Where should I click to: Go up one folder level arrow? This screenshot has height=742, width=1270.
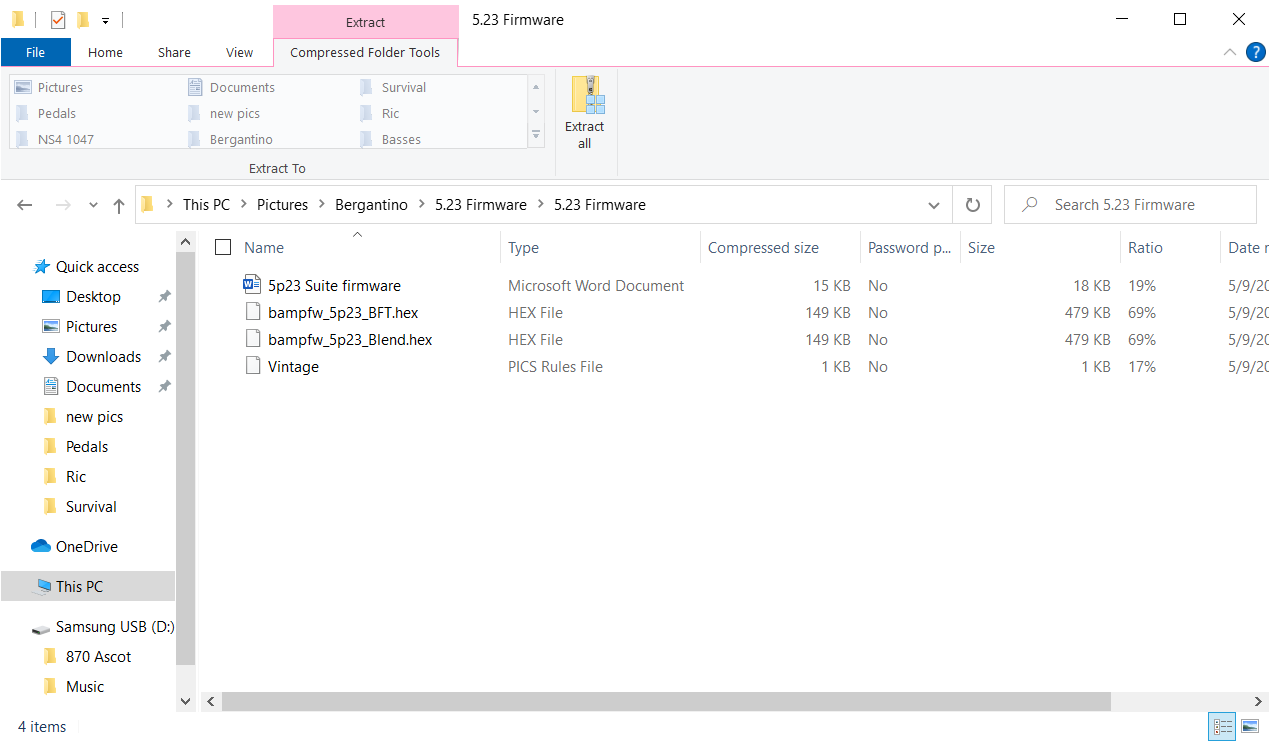119,205
